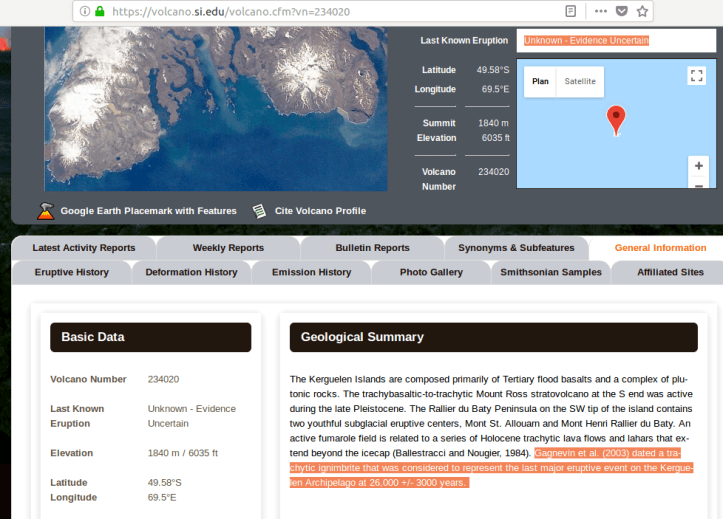723x519 pixels.
Task: Switch map to Satellite view
Action: 580,81
